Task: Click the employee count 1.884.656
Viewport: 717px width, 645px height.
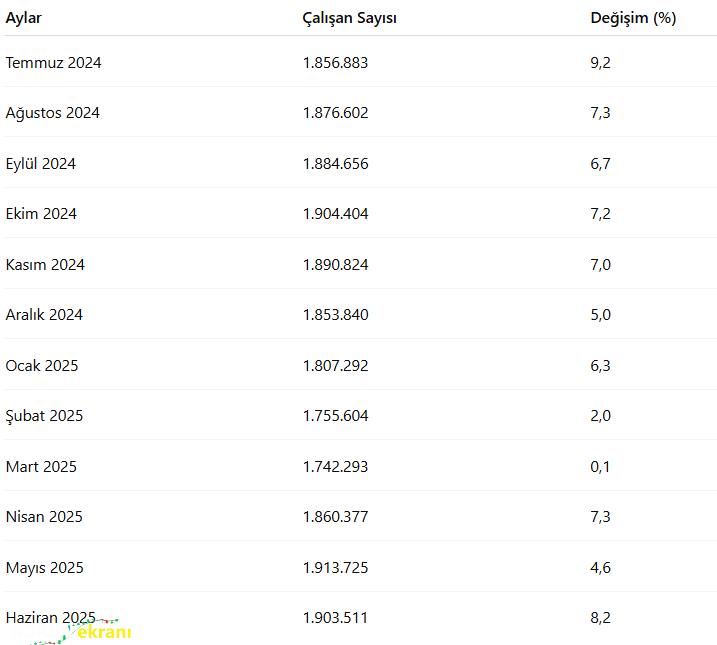Action: pyautogui.click(x=335, y=164)
